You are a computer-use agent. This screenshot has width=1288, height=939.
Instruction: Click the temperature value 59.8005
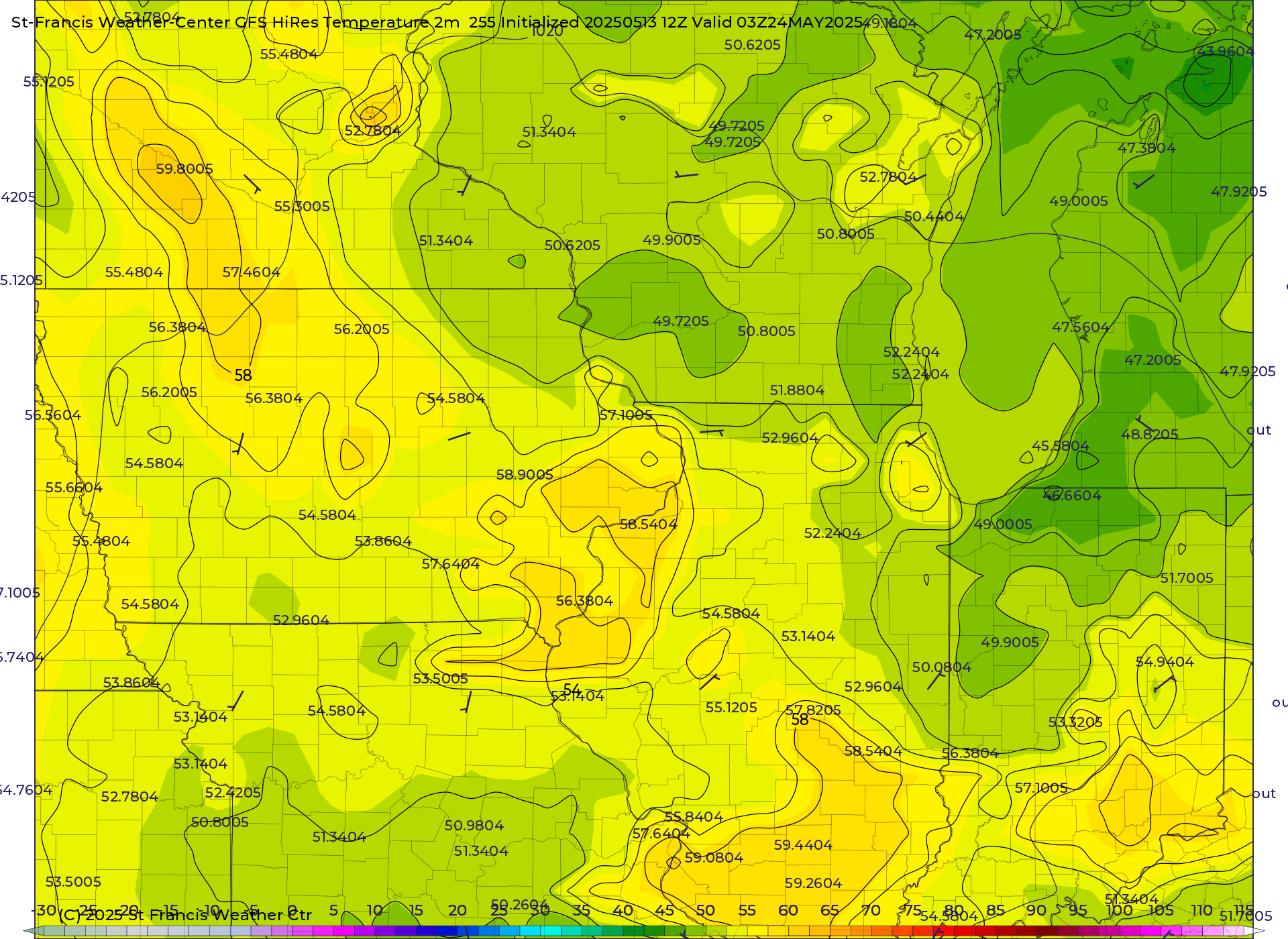[184, 169]
